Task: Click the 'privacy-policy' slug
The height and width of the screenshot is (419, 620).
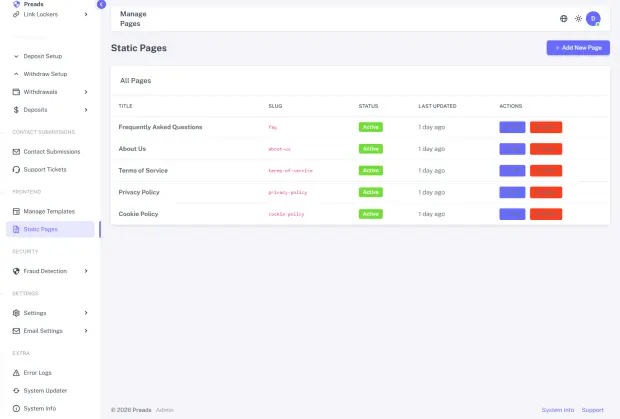Action: pyautogui.click(x=287, y=193)
